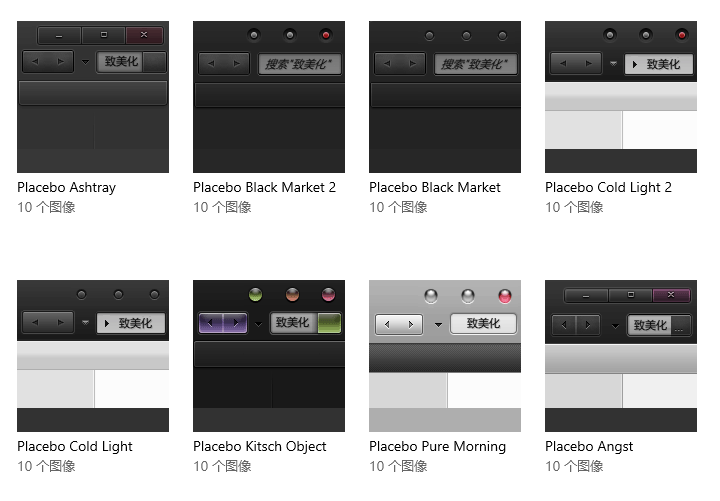Screen dimensions: 720x501
Task: Click red orb in Placebo Black Market 2 preview
Action: pos(326,36)
